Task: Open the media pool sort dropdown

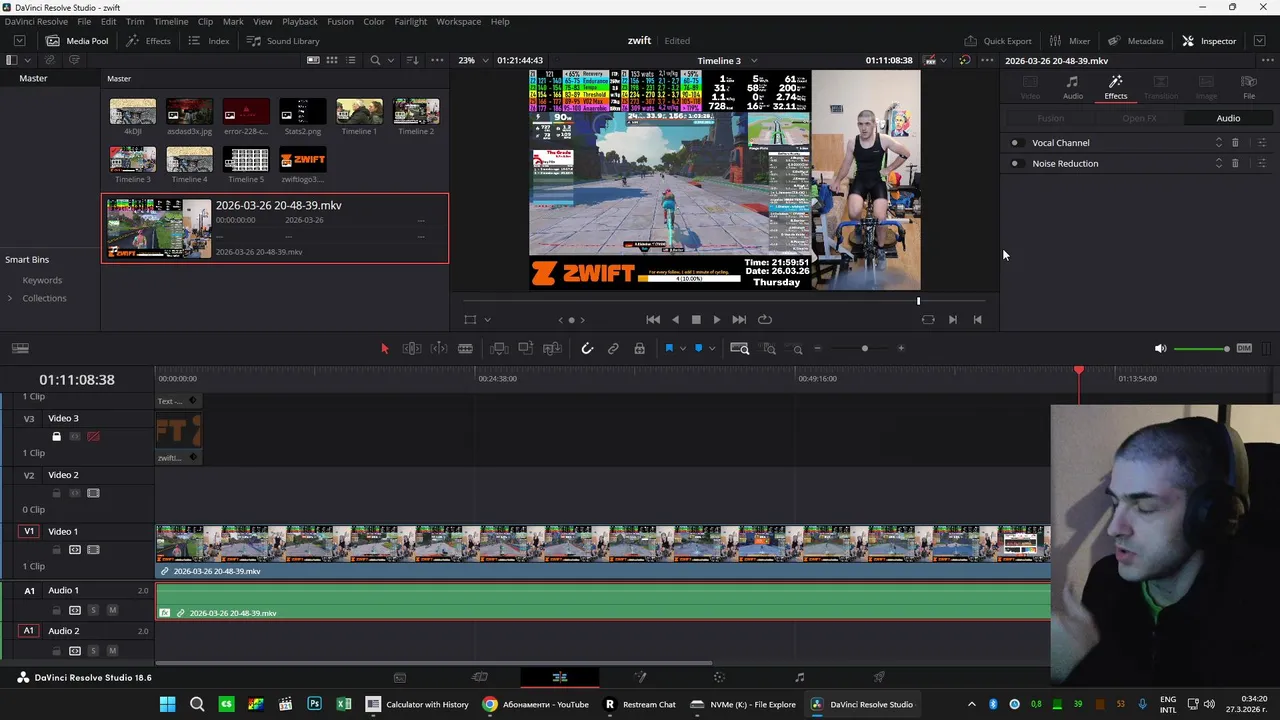Action: tap(412, 60)
